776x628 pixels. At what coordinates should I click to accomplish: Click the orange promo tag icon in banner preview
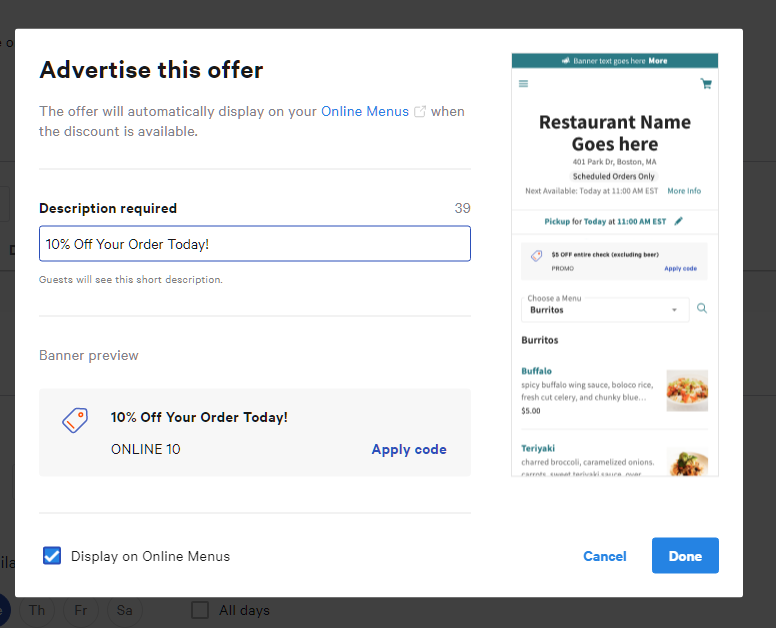point(75,421)
